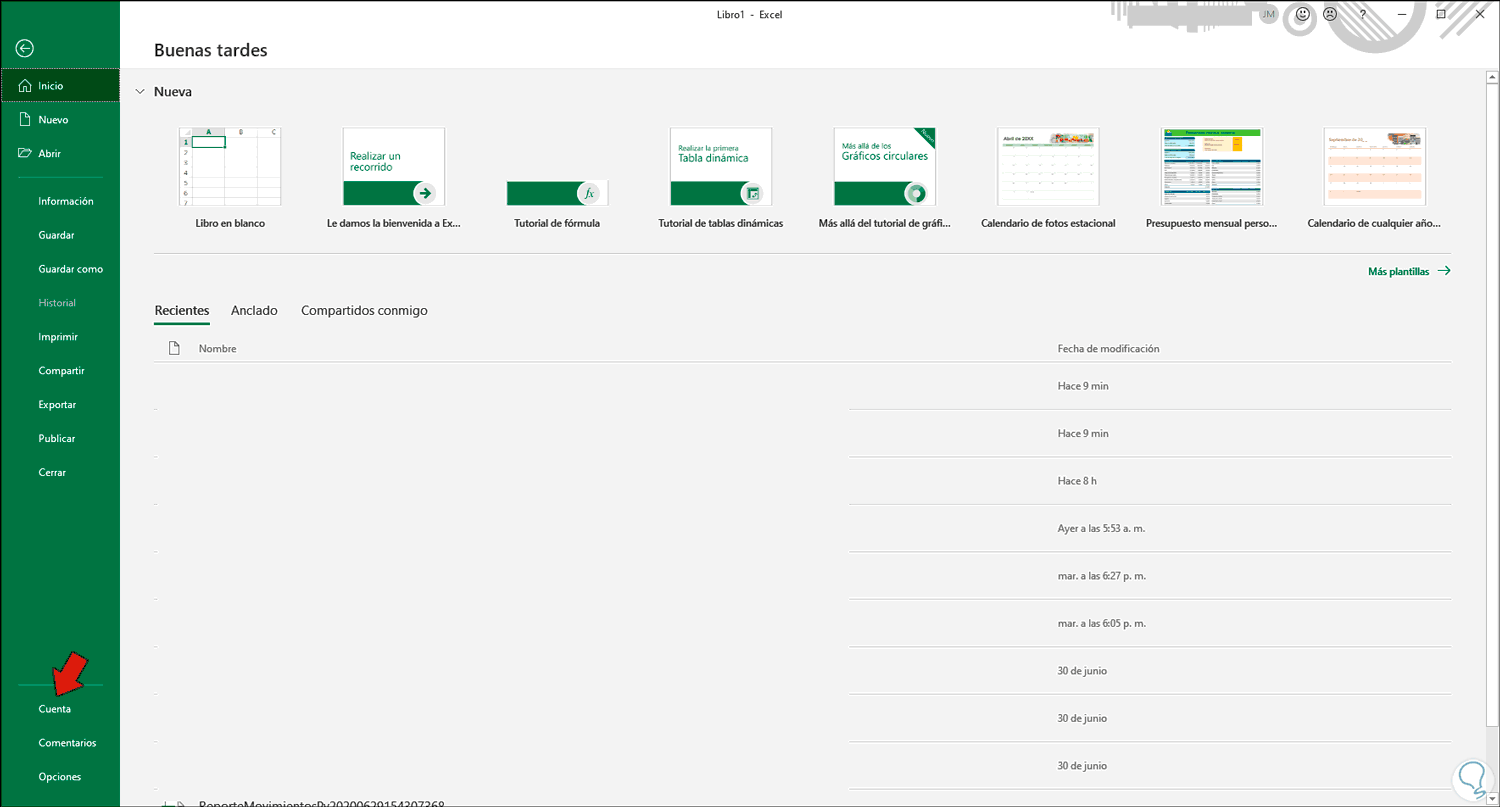The image size is (1500, 807).
Task: Collapse the Nueva section
Action: pos(140,92)
